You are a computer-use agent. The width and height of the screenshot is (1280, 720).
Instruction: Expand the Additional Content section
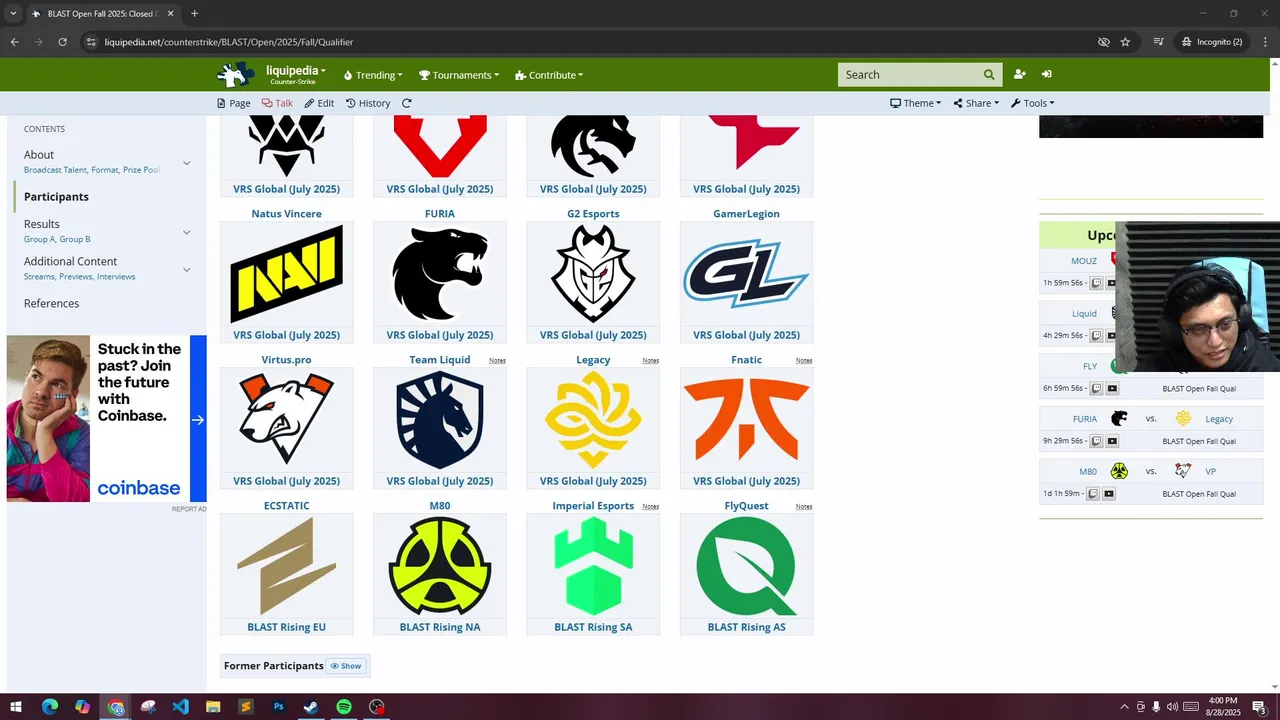186,269
